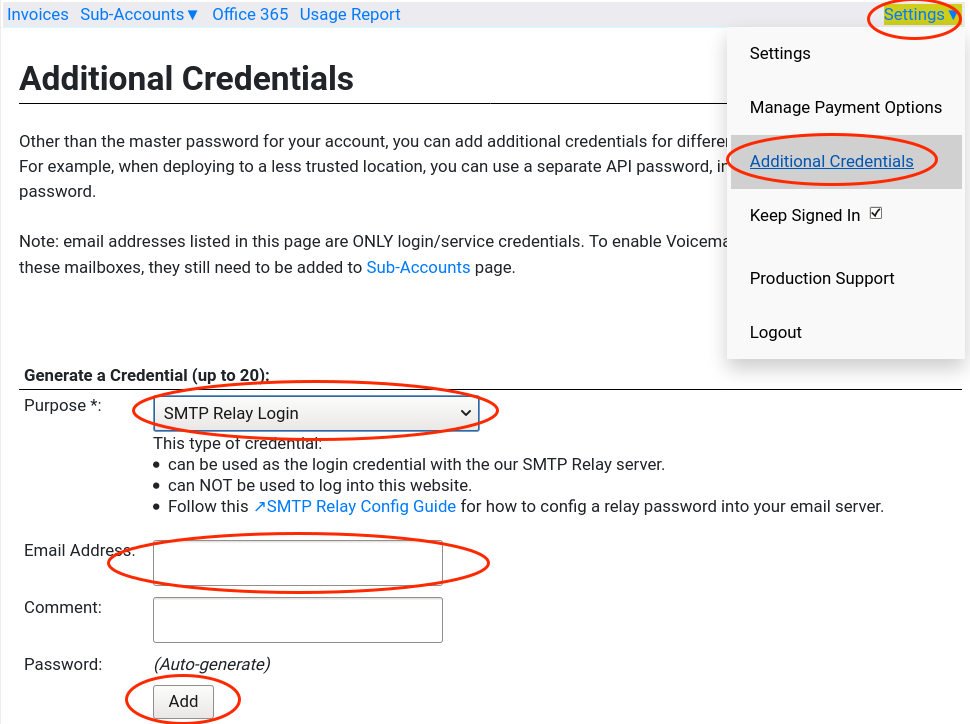Open the Invoices page link
970x724 pixels.
click(x=38, y=15)
